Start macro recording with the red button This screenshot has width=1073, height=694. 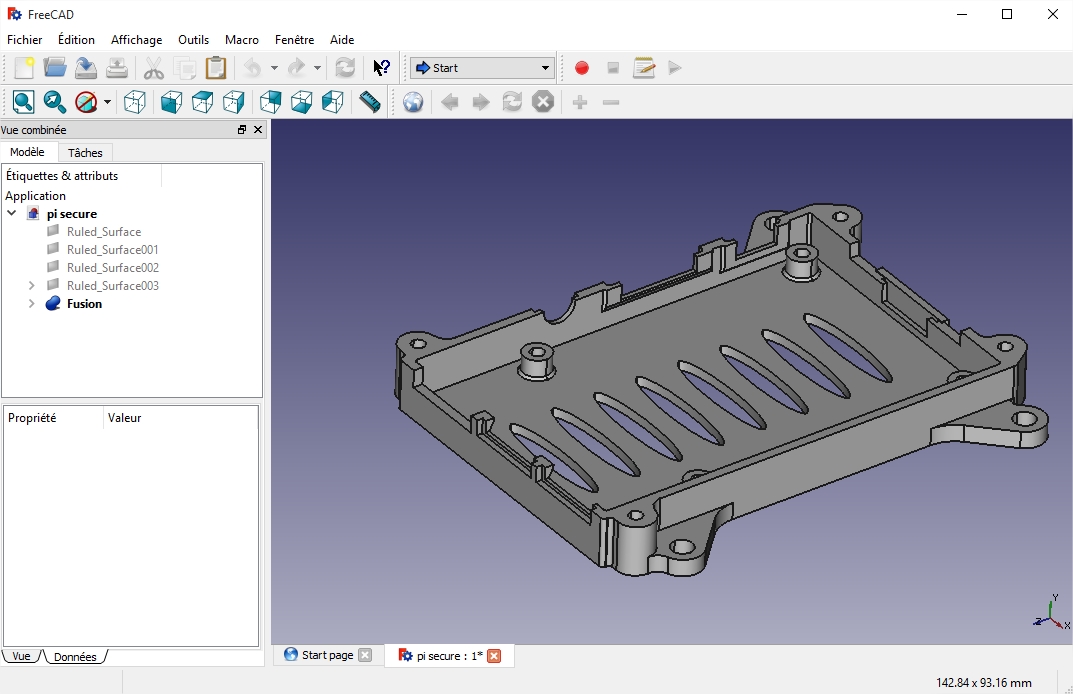point(582,68)
